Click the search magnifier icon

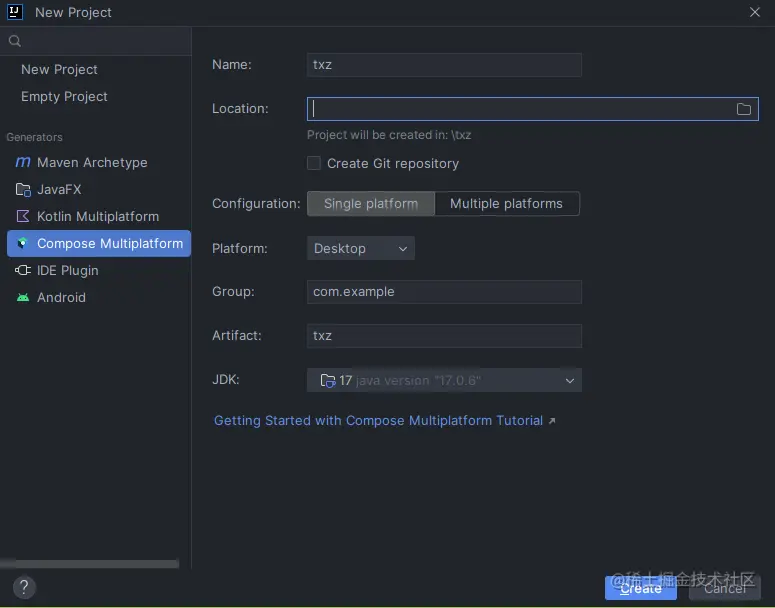point(14,41)
